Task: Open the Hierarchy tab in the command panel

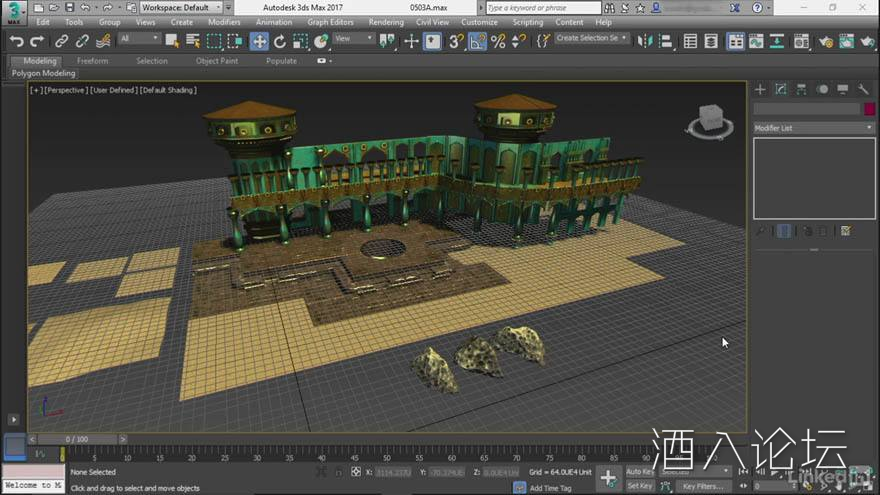Action: tap(801, 89)
